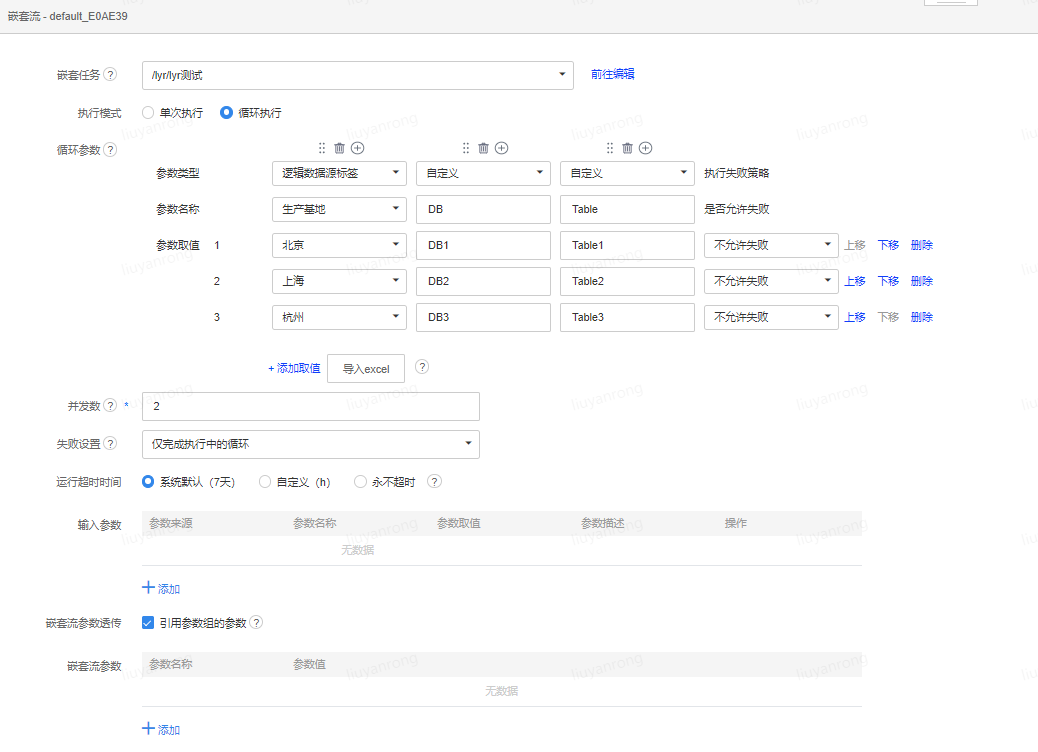Open help icon next to 并发数

(x=111, y=405)
